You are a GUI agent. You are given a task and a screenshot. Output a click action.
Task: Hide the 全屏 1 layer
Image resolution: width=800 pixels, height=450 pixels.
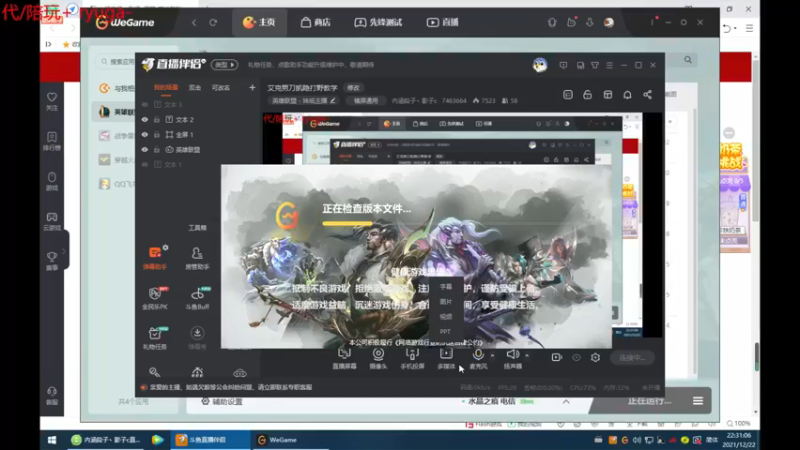pos(145,135)
